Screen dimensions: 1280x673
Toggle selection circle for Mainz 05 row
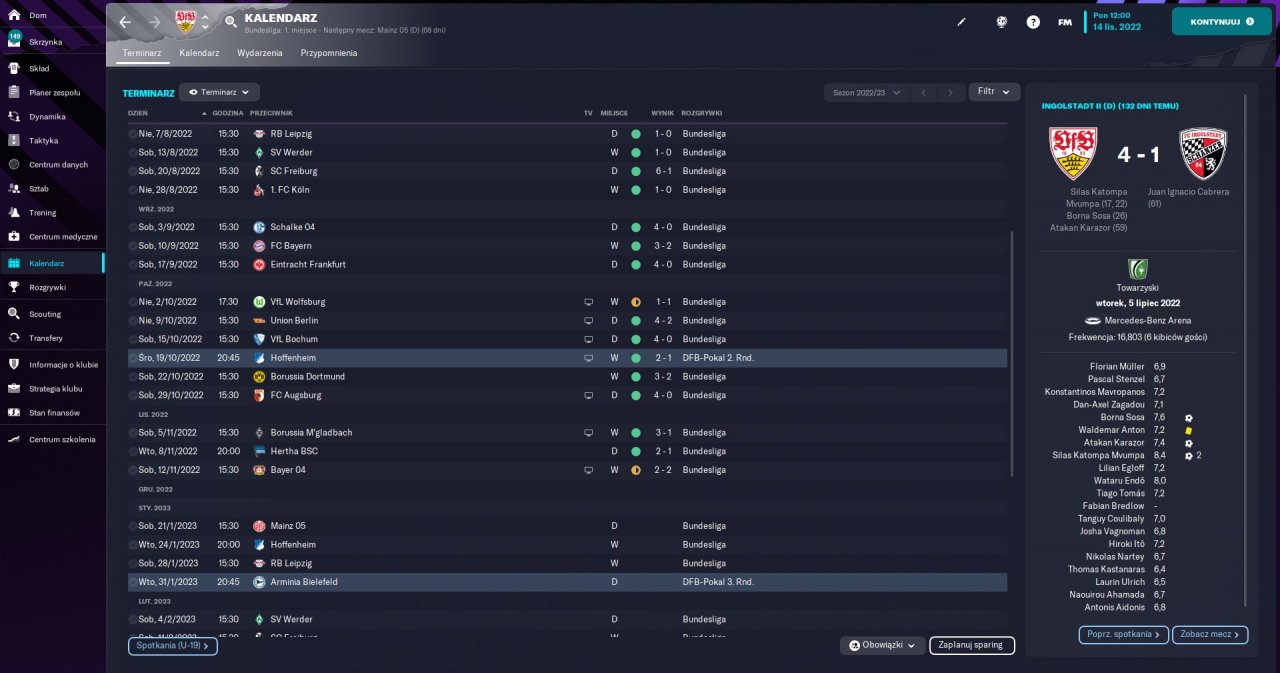pyautogui.click(x=133, y=526)
